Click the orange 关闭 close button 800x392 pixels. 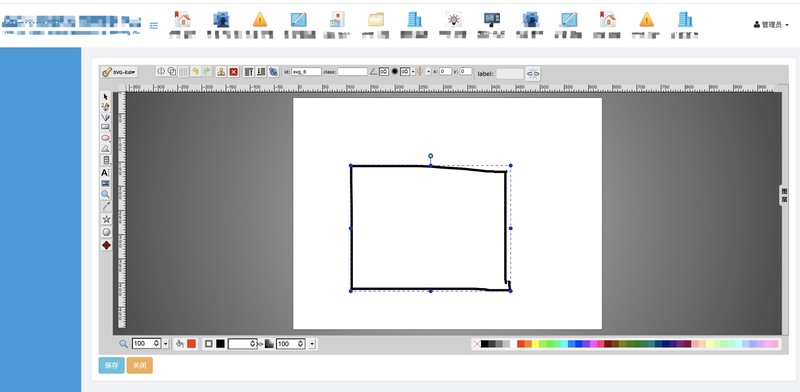[140, 365]
